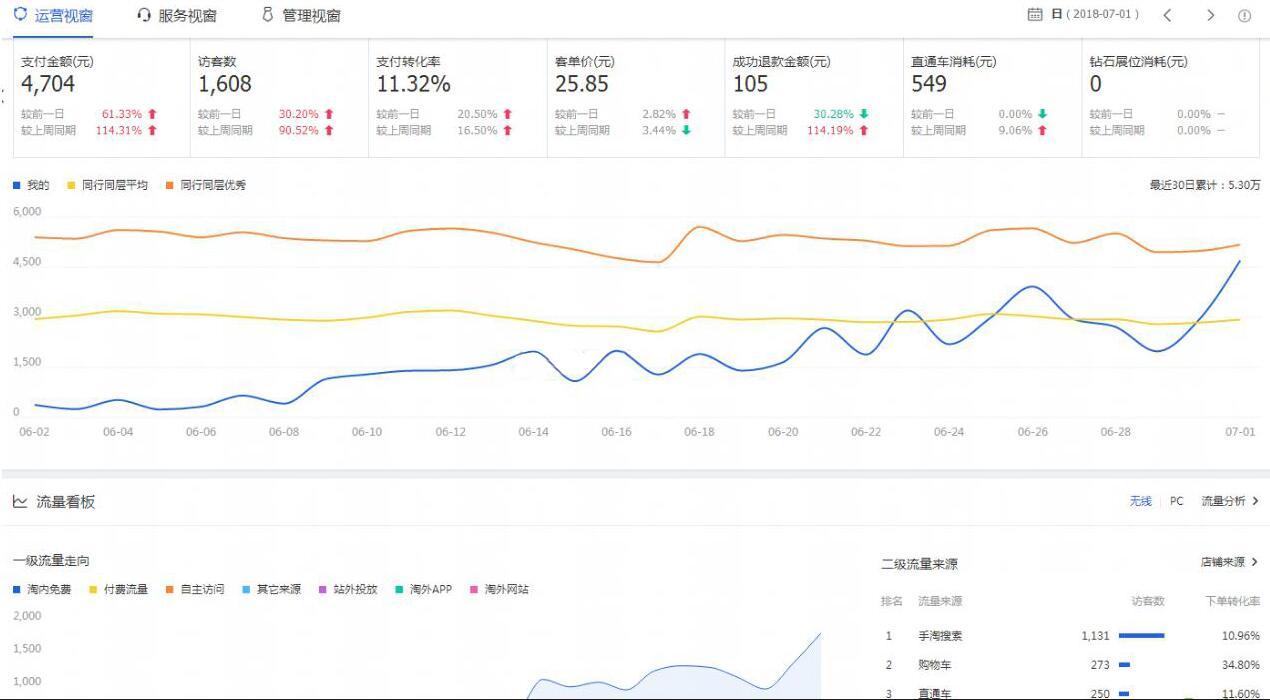Select the 客单价(元) metric card
Image resolution: width=1270 pixels, height=700 pixels.
tap(636, 98)
